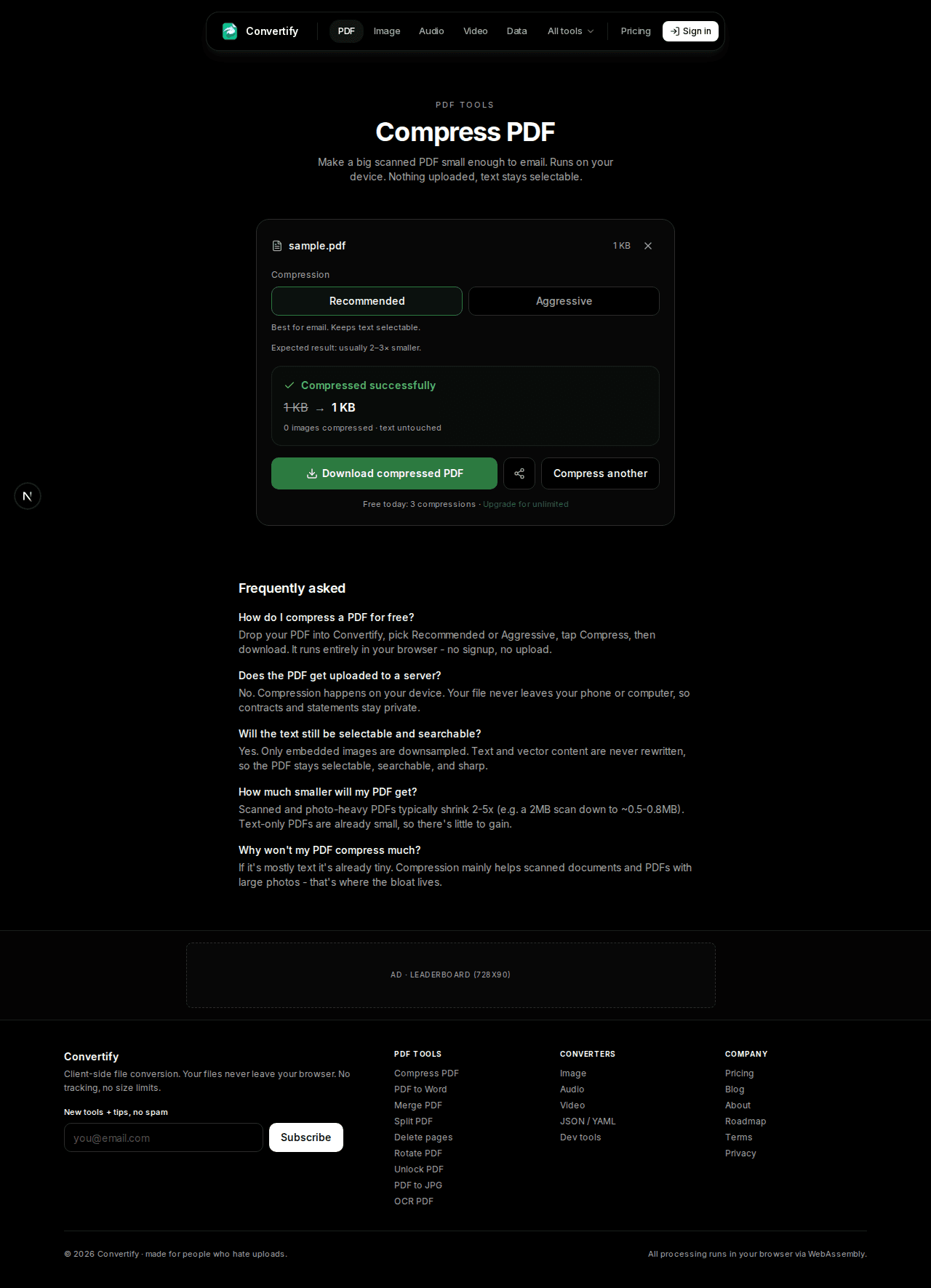
Task: Open the Data nav tab
Action: point(517,31)
